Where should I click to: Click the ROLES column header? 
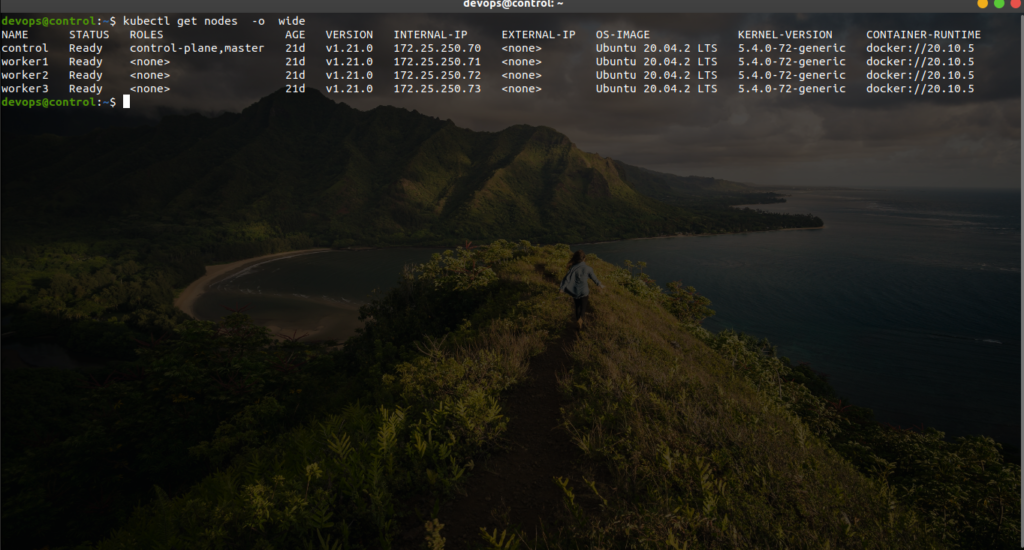pyautogui.click(x=146, y=35)
